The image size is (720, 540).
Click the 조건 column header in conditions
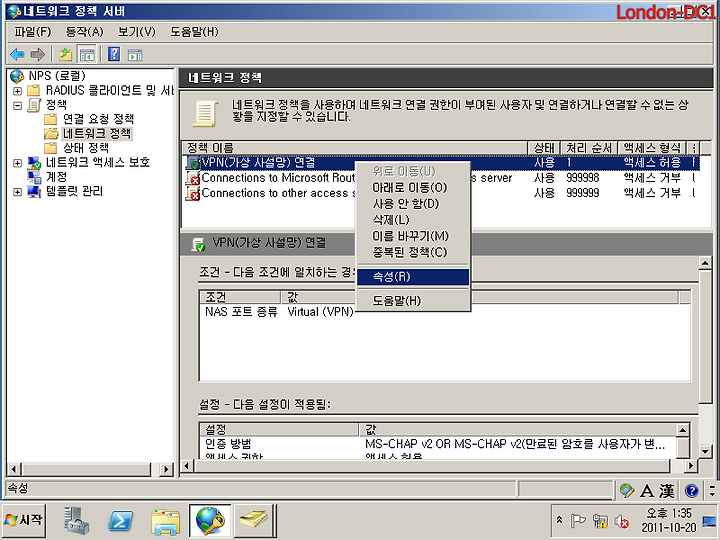pyautogui.click(x=240, y=297)
